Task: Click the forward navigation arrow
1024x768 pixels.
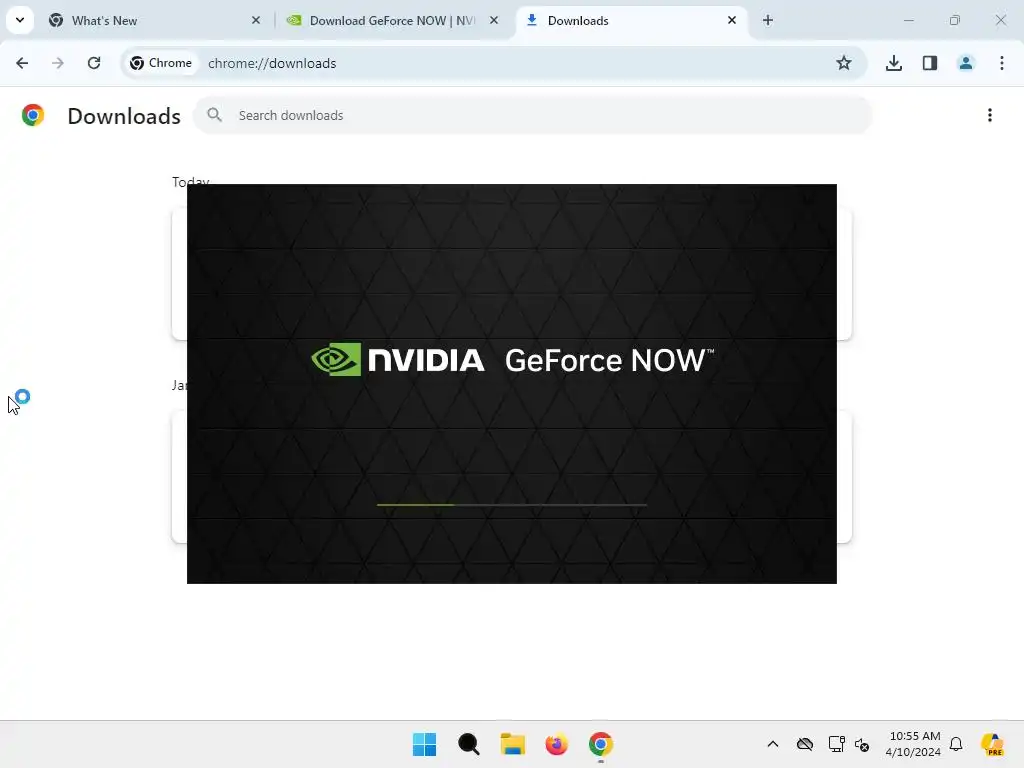Action: [58, 63]
